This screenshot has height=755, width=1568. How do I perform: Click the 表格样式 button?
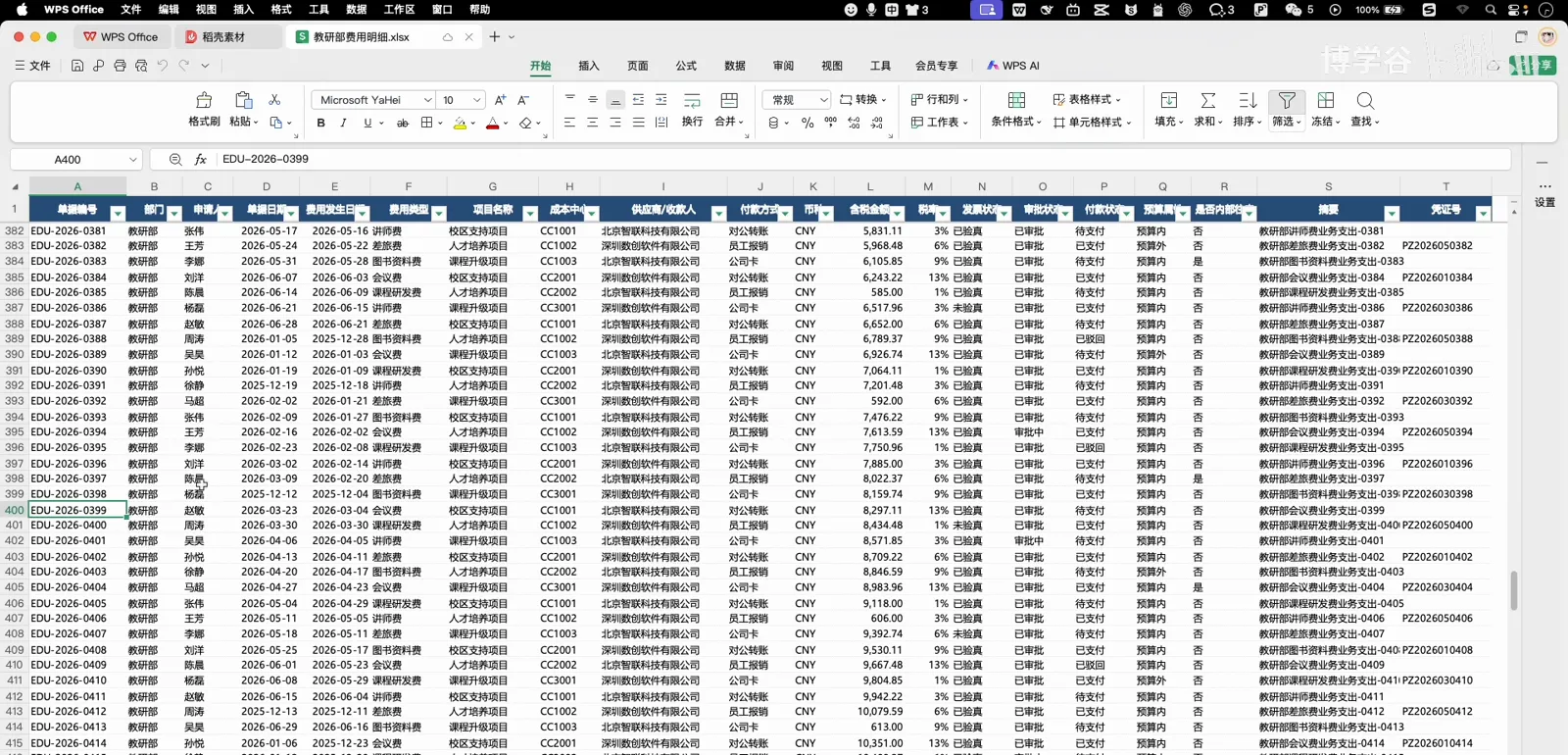tap(1087, 100)
